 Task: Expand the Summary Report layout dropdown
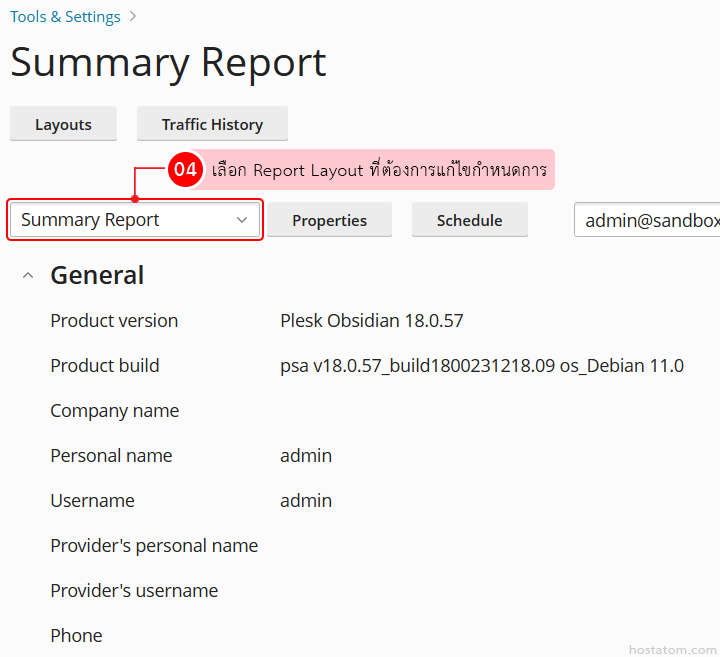tap(135, 220)
